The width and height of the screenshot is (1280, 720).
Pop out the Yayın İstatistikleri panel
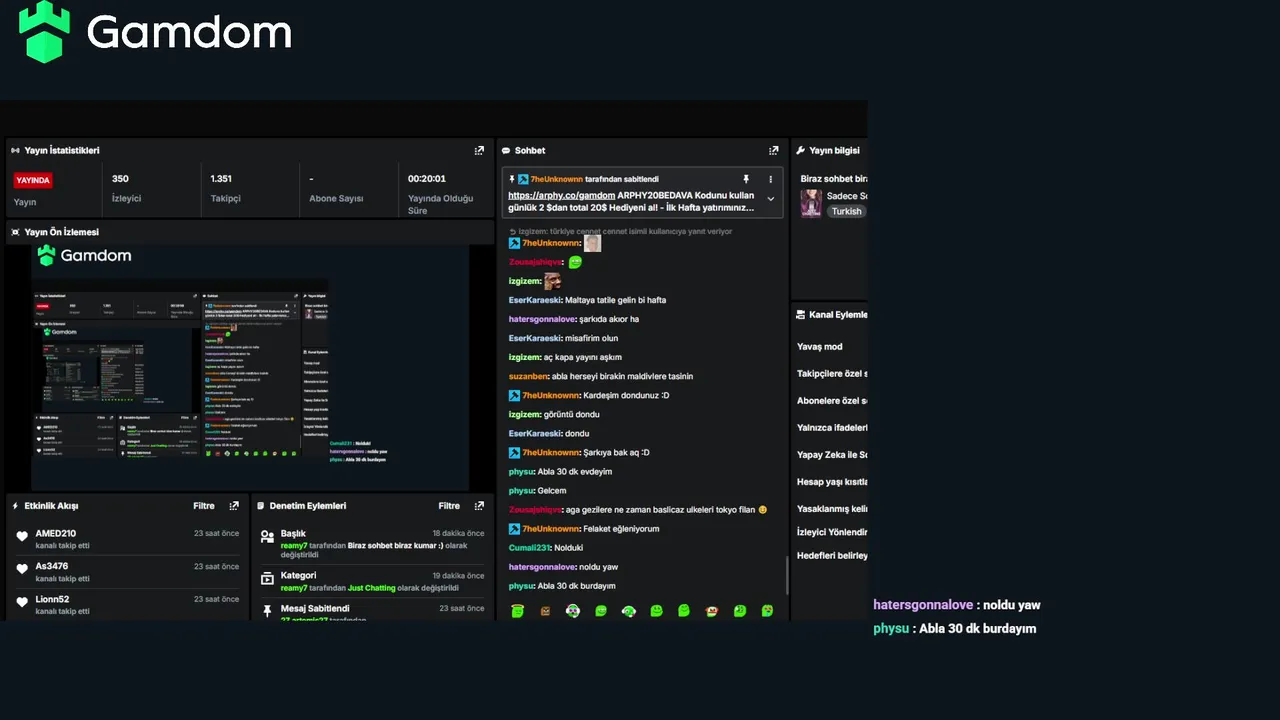(x=479, y=150)
